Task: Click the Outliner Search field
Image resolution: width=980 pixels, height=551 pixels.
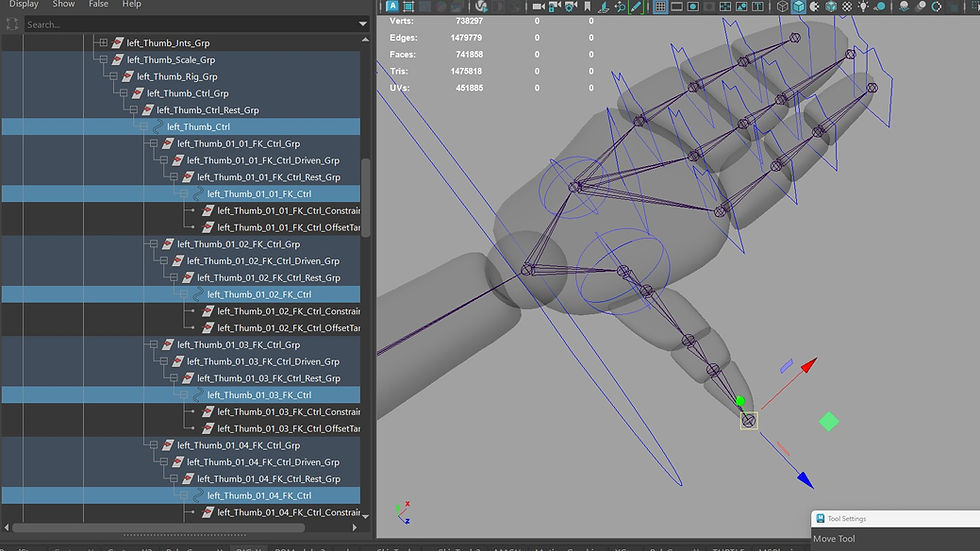Action: coord(191,24)
